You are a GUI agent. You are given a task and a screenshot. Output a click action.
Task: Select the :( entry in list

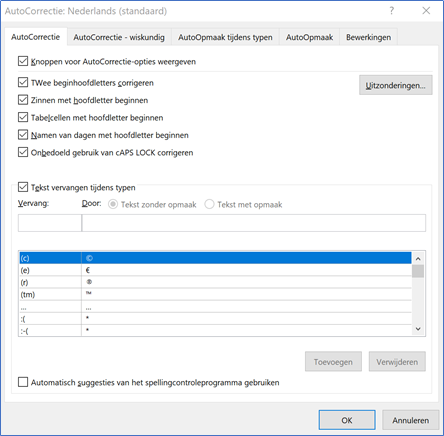[215, 319]
